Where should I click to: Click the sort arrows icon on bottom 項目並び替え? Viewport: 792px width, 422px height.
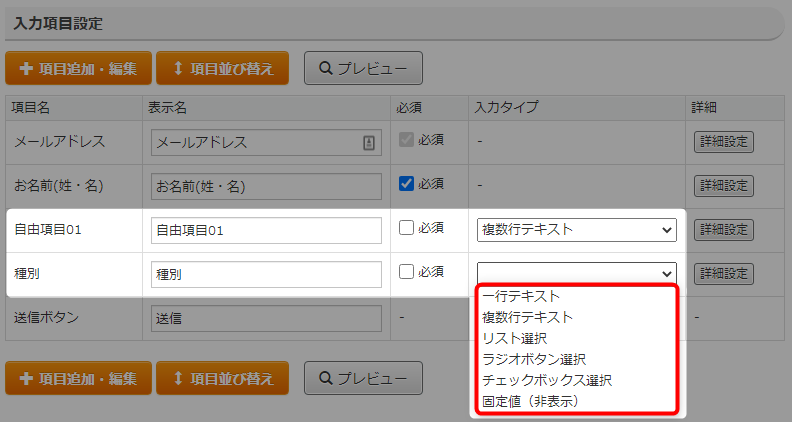click(178, 378)
